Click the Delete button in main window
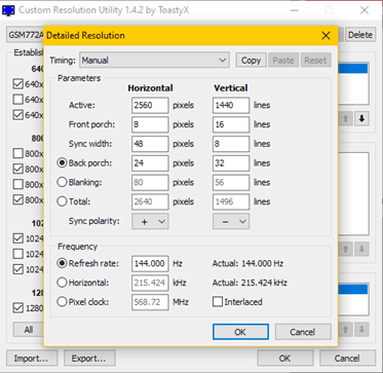The width and height of the screenshot is (383, 373). 360,35
